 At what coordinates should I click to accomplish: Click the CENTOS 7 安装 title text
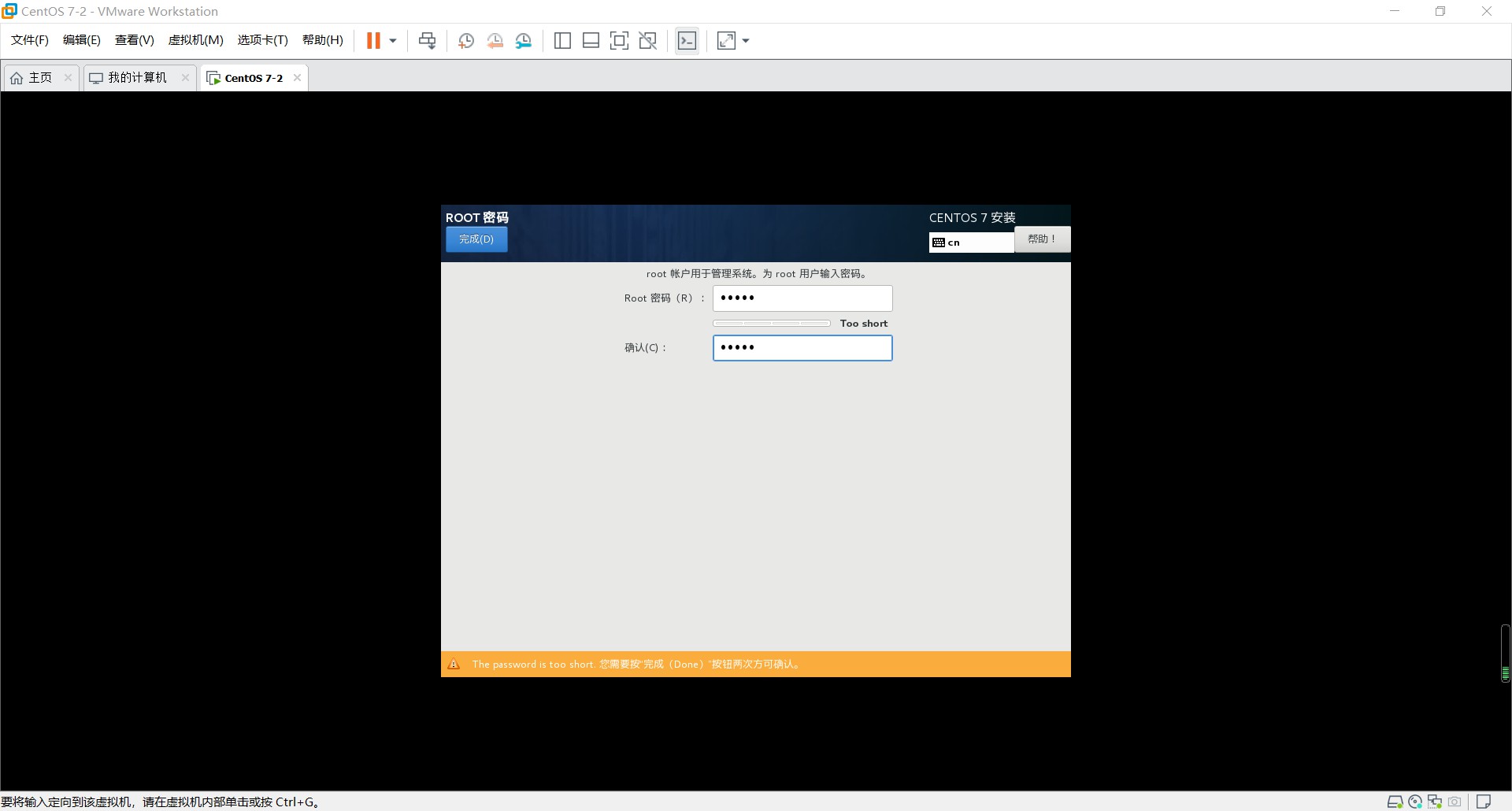pyautogui.click(x=973, y=218)
